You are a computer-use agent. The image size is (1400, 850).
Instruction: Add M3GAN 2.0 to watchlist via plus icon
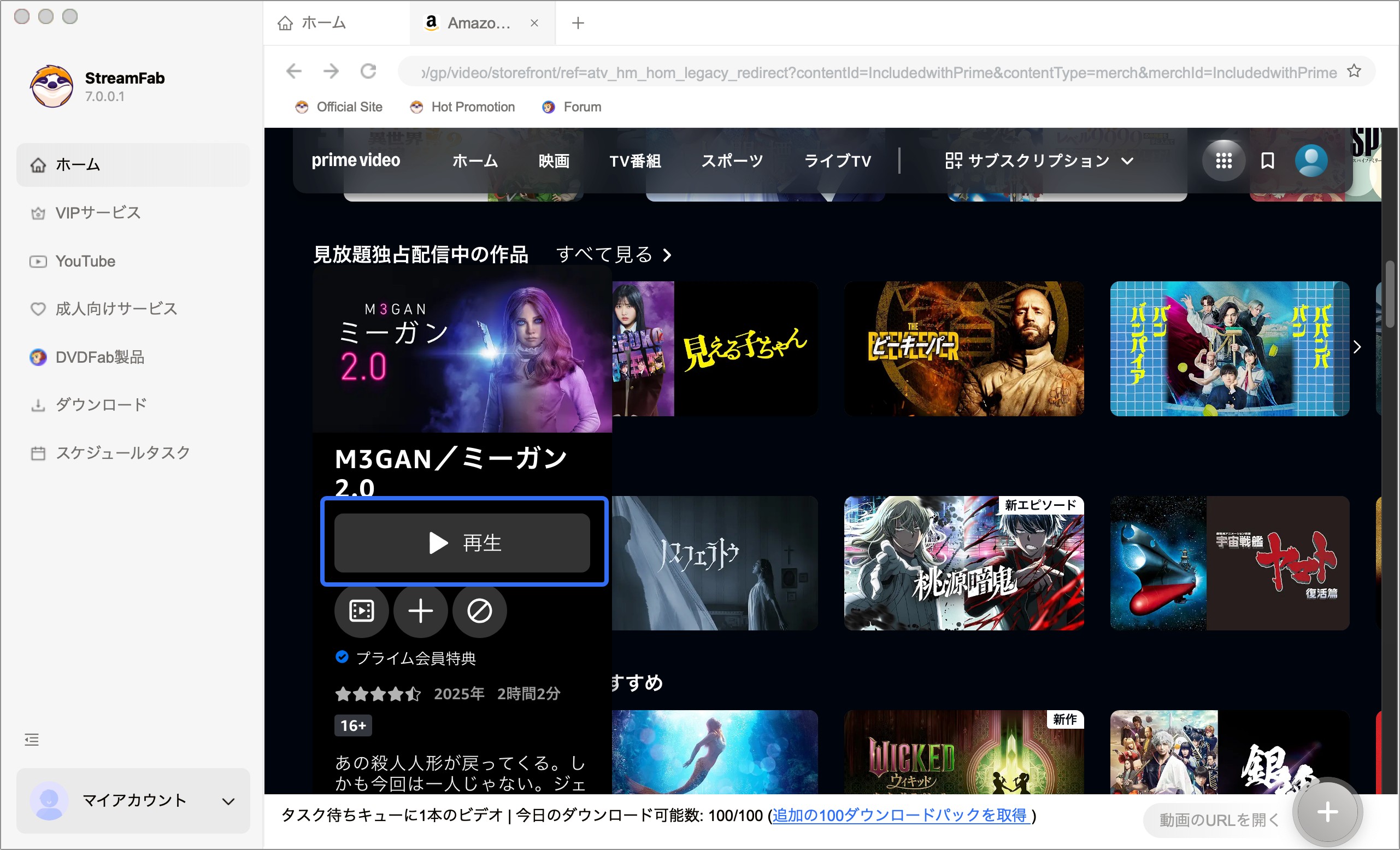[420, 611]
